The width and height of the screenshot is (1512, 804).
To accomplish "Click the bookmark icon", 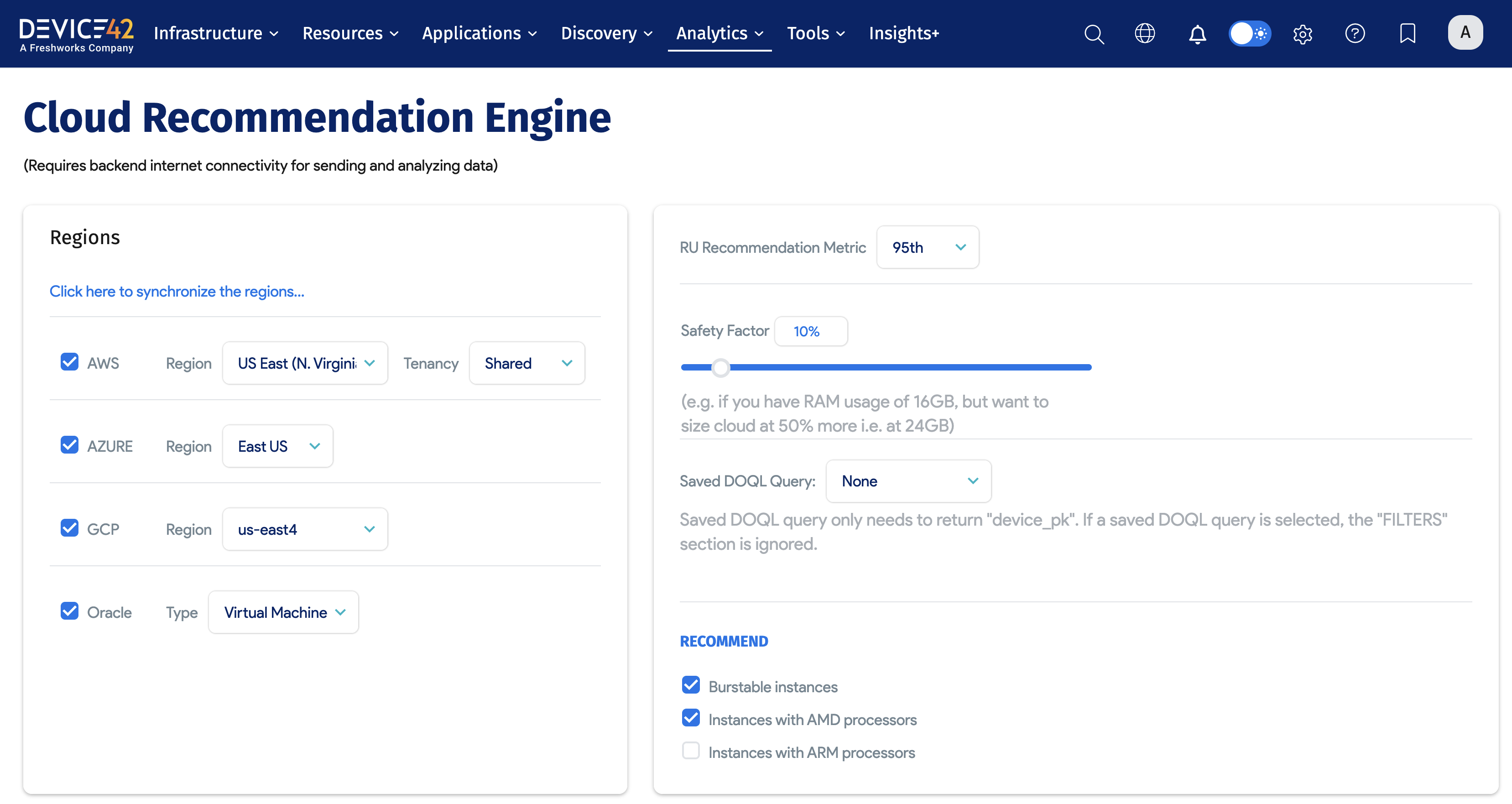I will [1407, 33].
